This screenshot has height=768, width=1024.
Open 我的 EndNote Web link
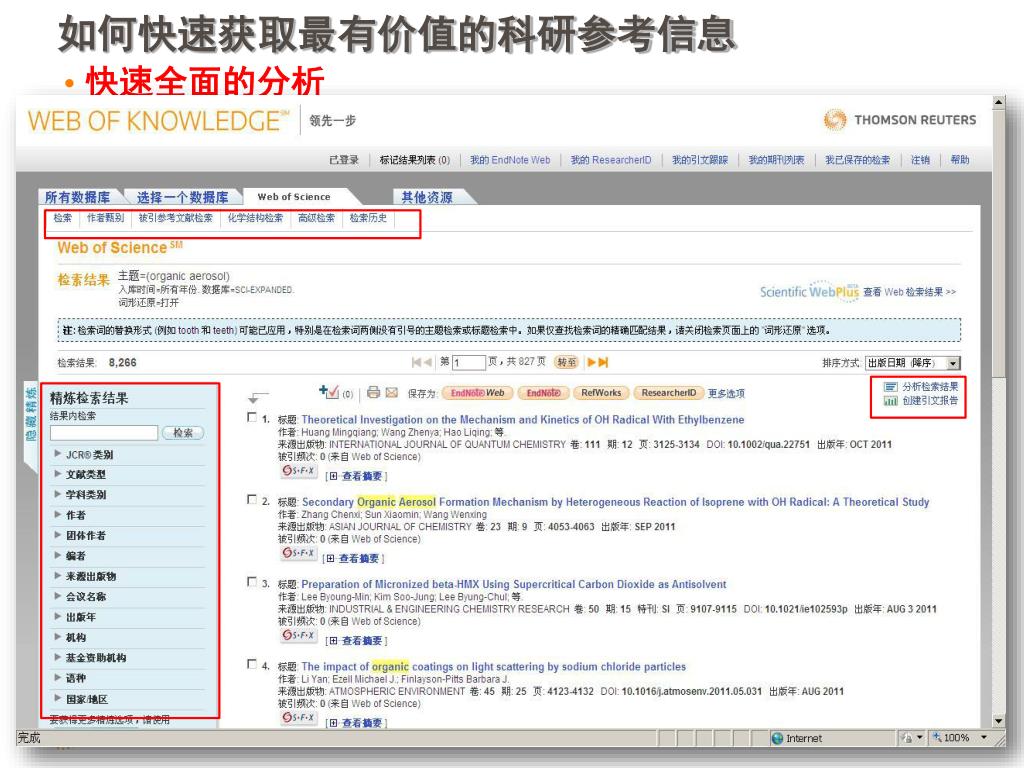coord(510,160)
